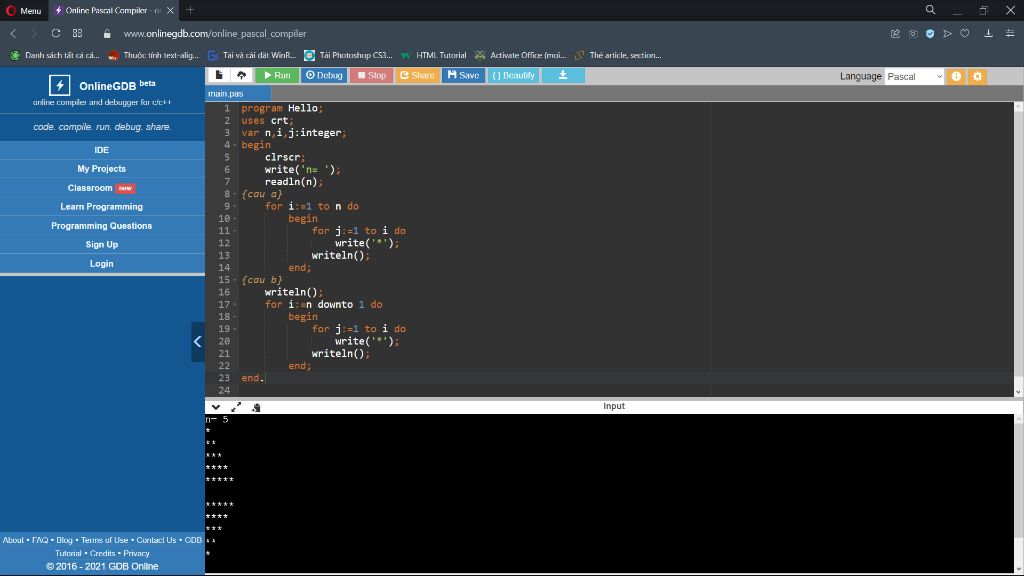Fold the begin block at line 18
1024x576 pixels.
pos(234,317)
